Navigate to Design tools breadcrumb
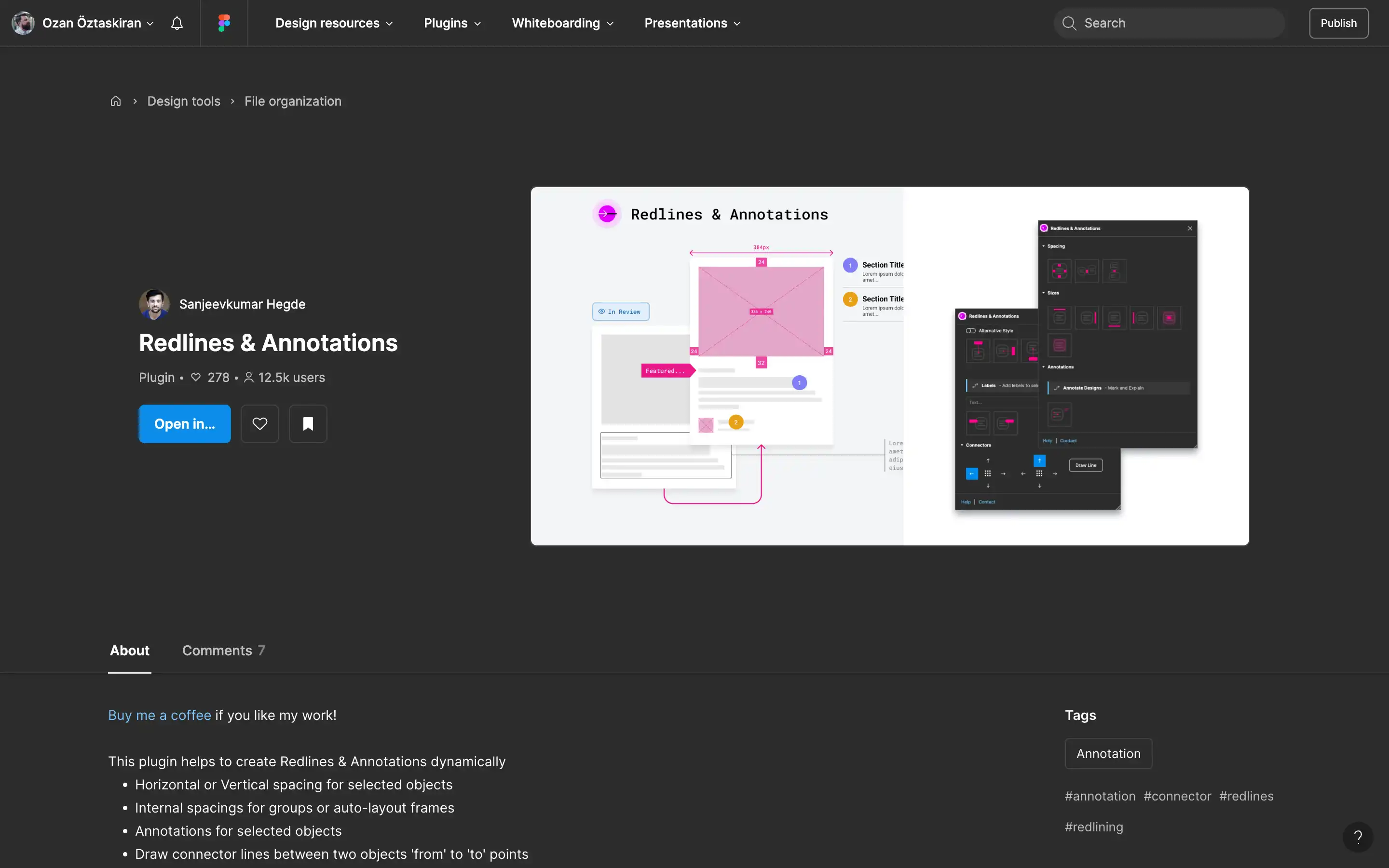Screen dimensions: 1389x868 coord(184,101)
